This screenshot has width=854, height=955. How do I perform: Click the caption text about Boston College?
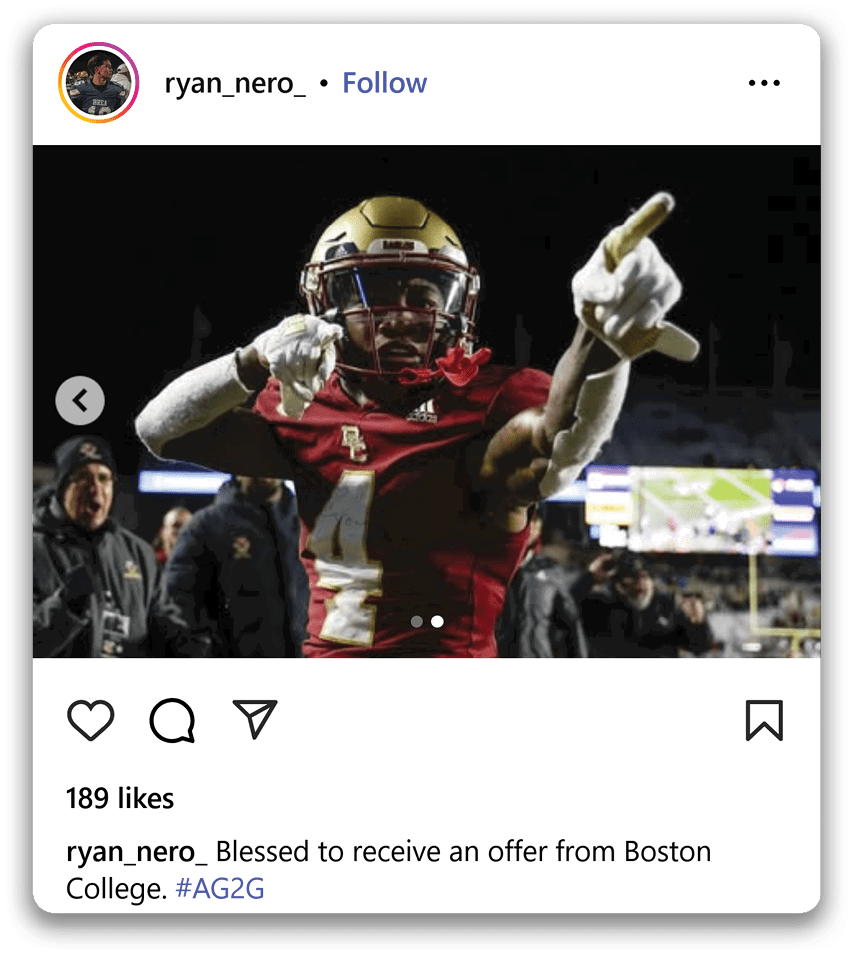click(460, 852)
